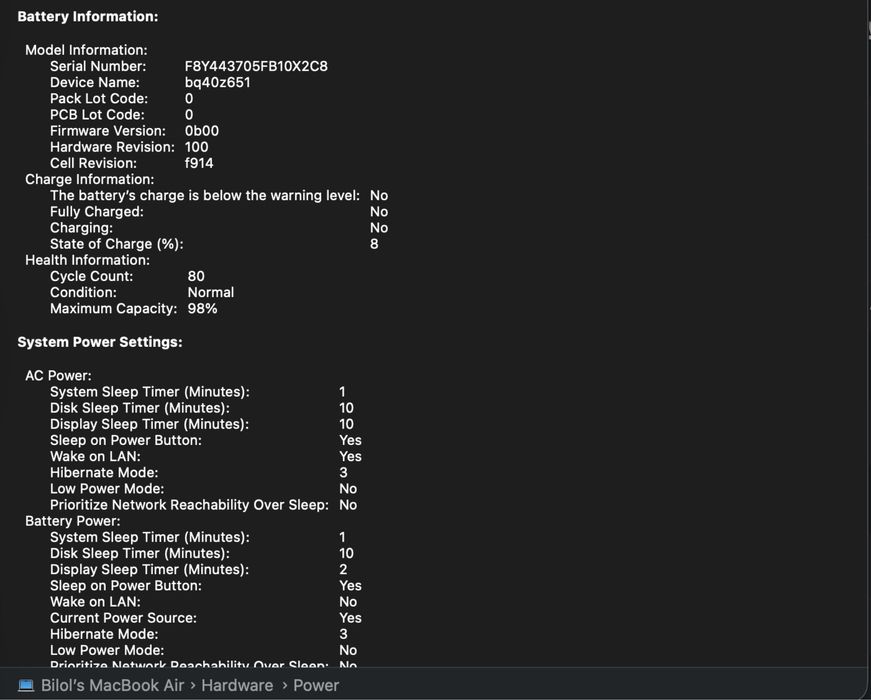The height and width of the screenshot is (700, 871).
Task: Click the "Current Power Source:" label
Action: pos(123,617)
